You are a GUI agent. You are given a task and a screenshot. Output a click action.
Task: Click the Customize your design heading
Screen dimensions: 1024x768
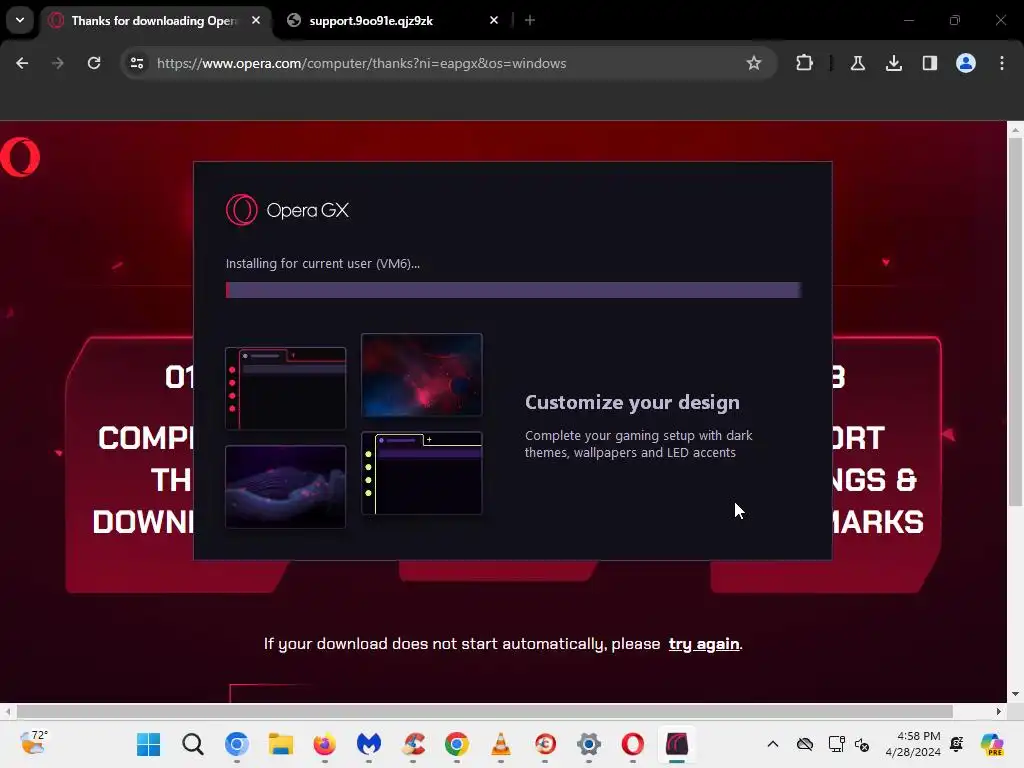tap(632, 402)
